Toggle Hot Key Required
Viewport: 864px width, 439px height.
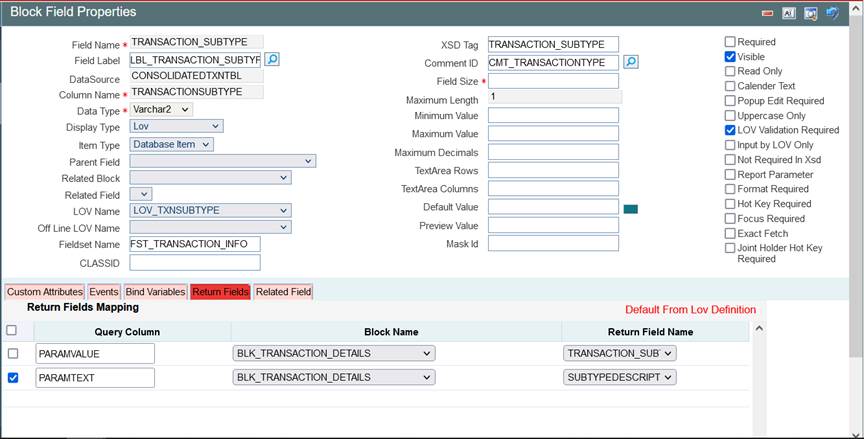point(730,204)
